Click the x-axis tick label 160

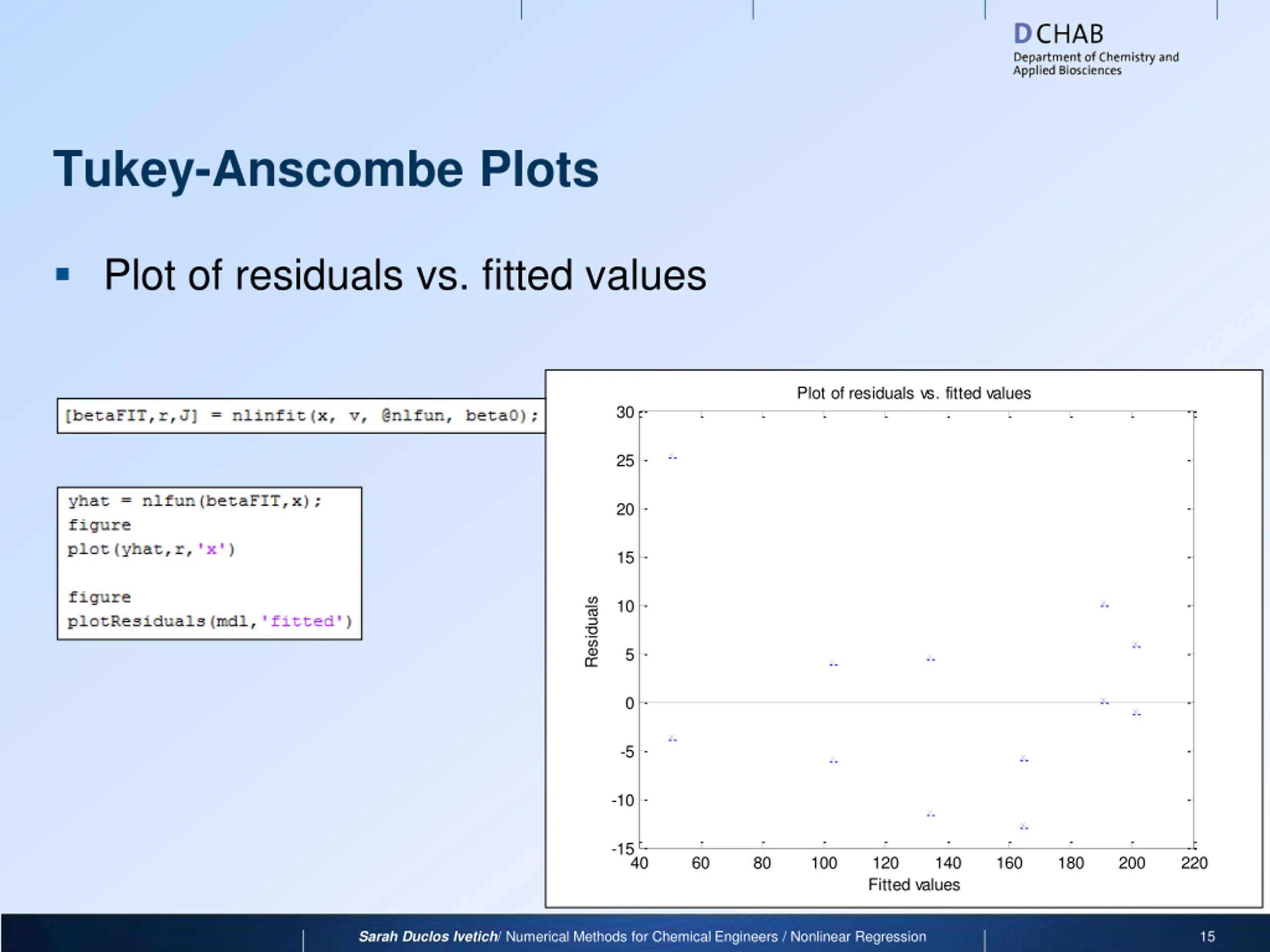(1010, 863)
